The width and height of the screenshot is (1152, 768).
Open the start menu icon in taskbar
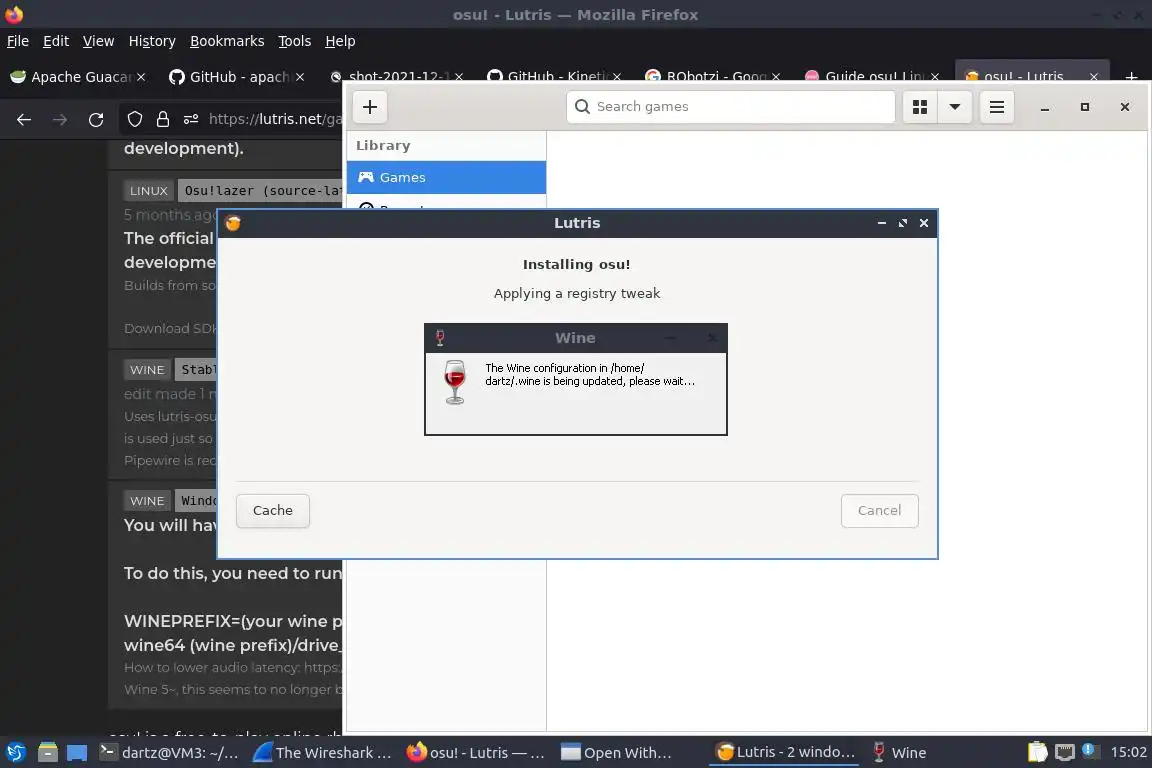[16, 753]
